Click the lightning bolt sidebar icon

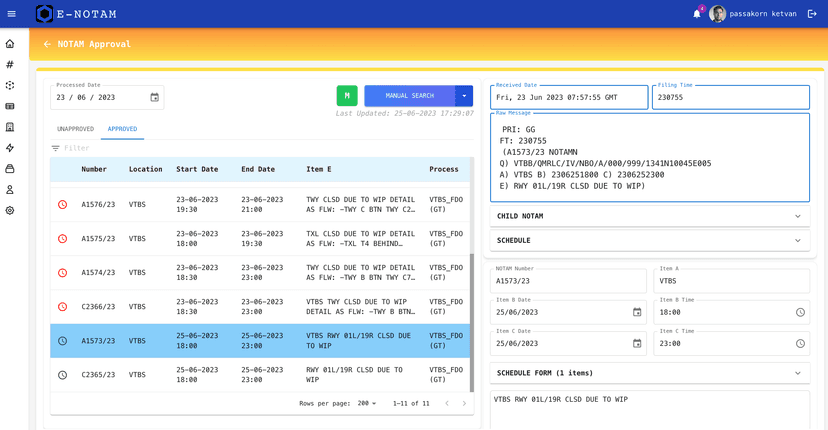pyautogui.click(x=10, y=148)
